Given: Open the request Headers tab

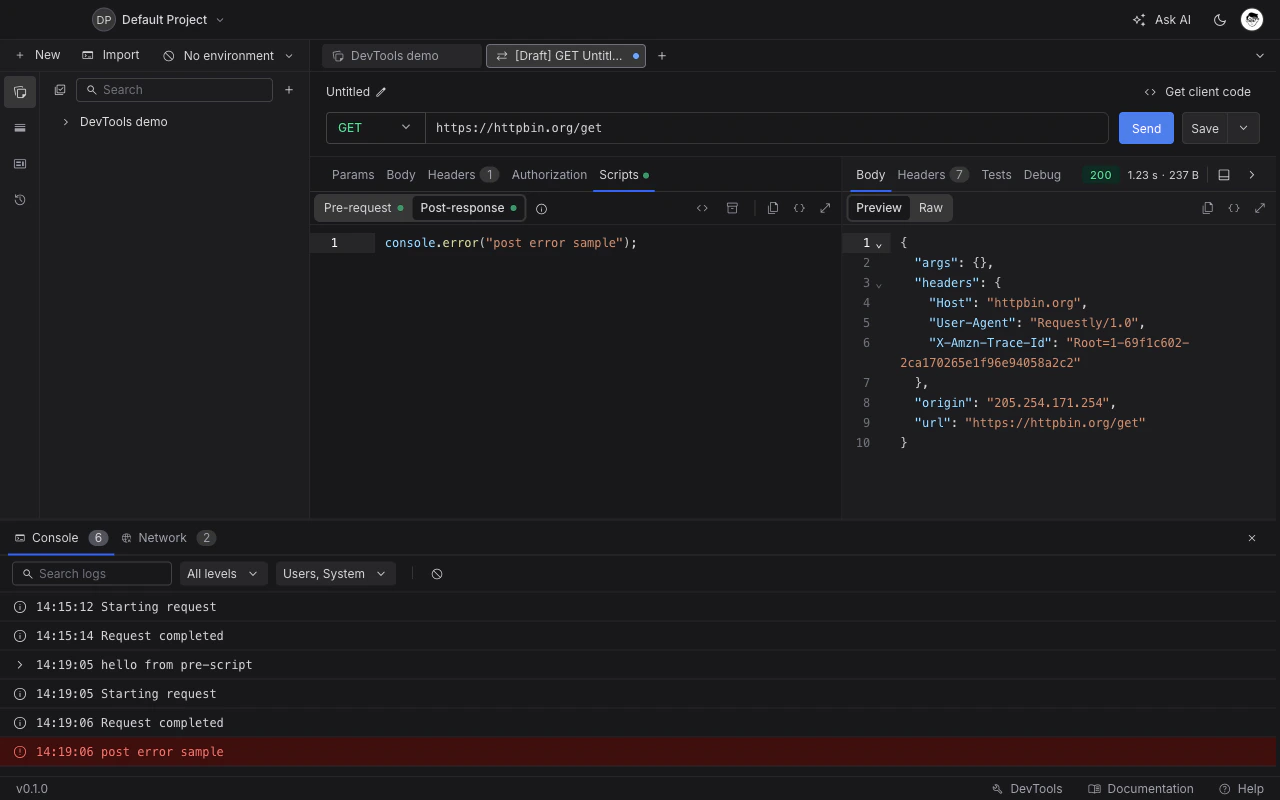Looking at the screenshot, I should pyautogui.click(x=463, y=175).
